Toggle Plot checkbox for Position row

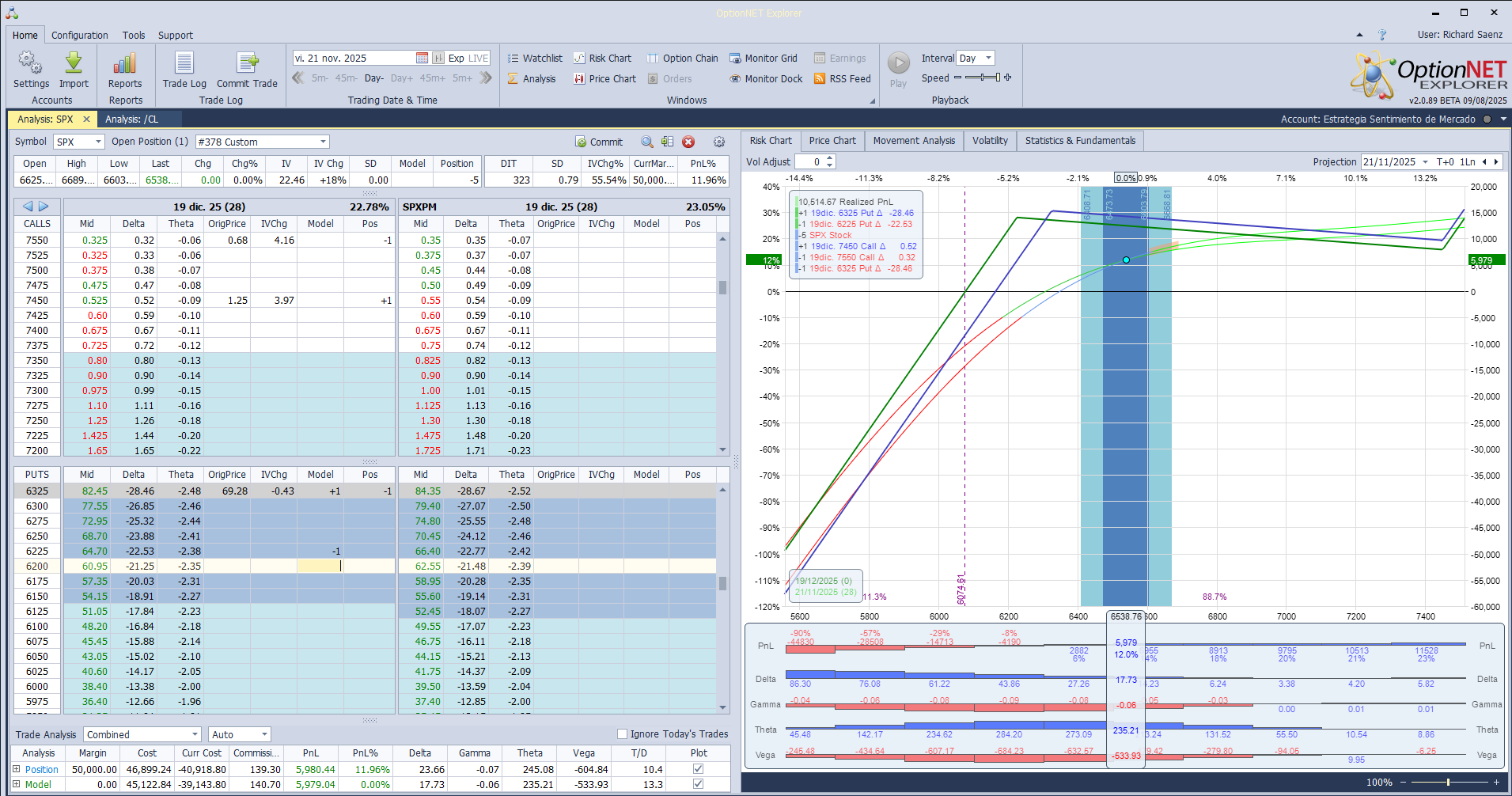pos(698,768)
